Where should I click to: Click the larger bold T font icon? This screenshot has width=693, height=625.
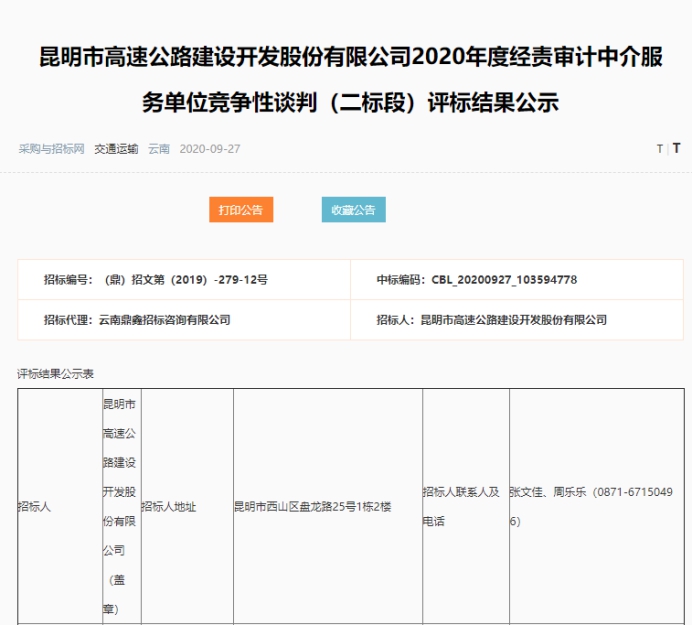point(677,148)
